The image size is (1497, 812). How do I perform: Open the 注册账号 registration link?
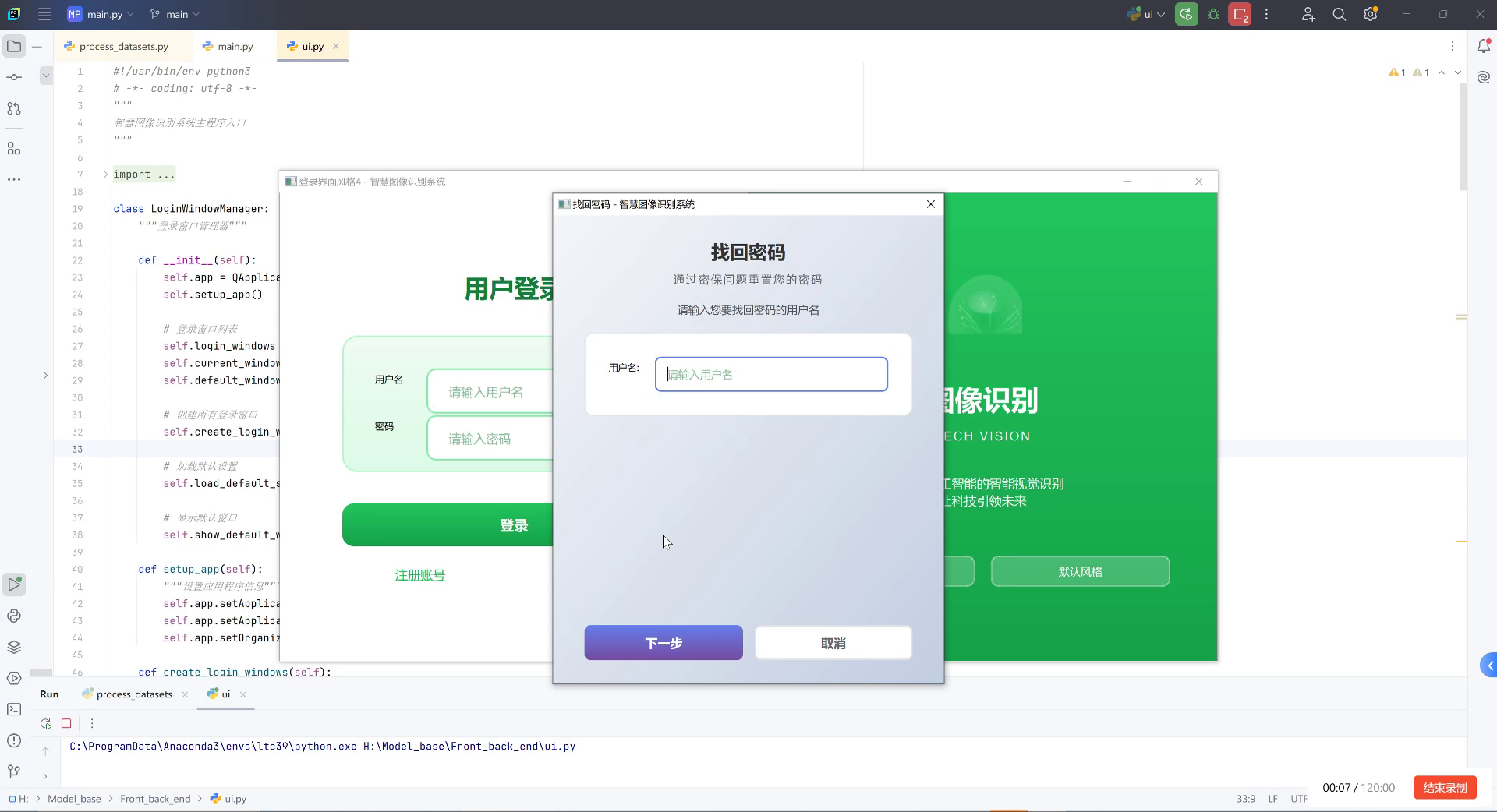point(419,574)
